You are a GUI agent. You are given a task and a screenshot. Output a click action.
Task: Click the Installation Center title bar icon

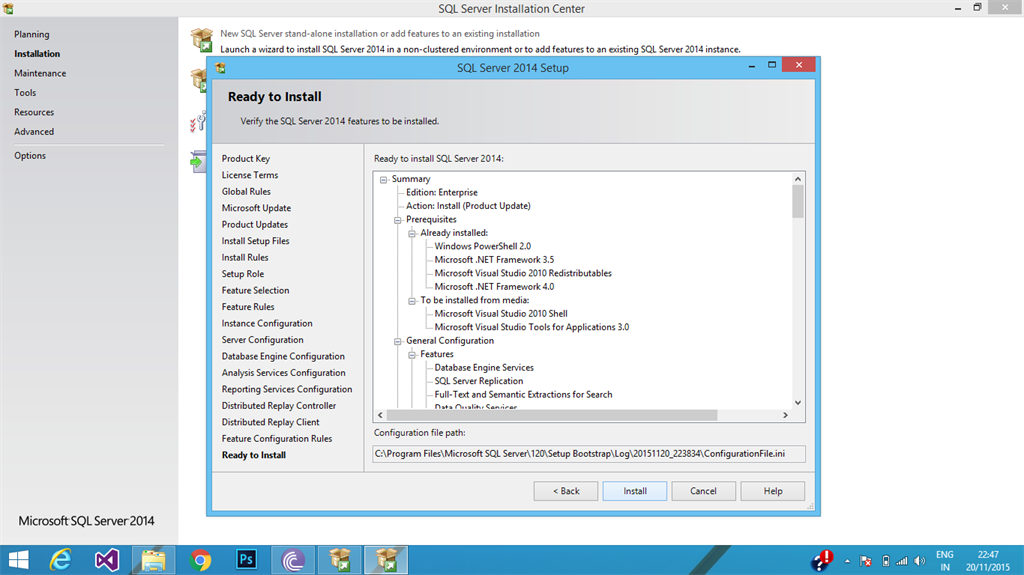(8, 8)
